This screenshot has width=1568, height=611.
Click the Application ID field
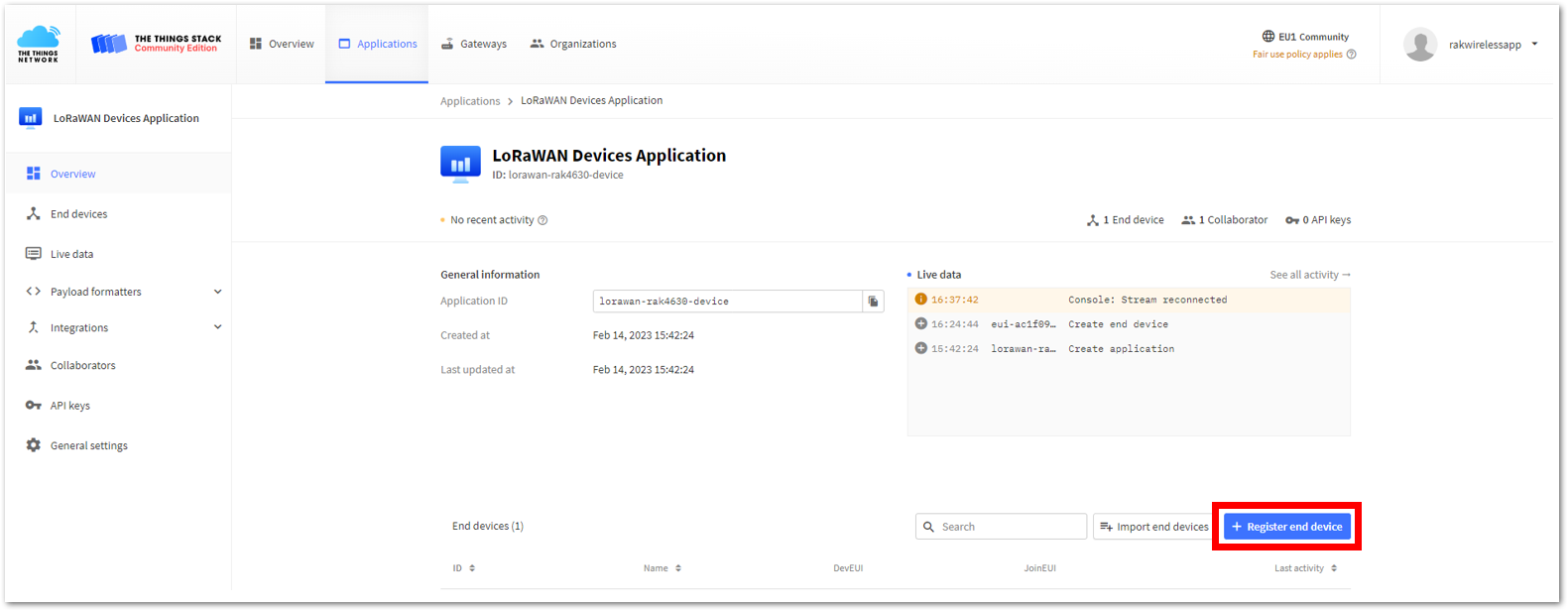(727, 302)
